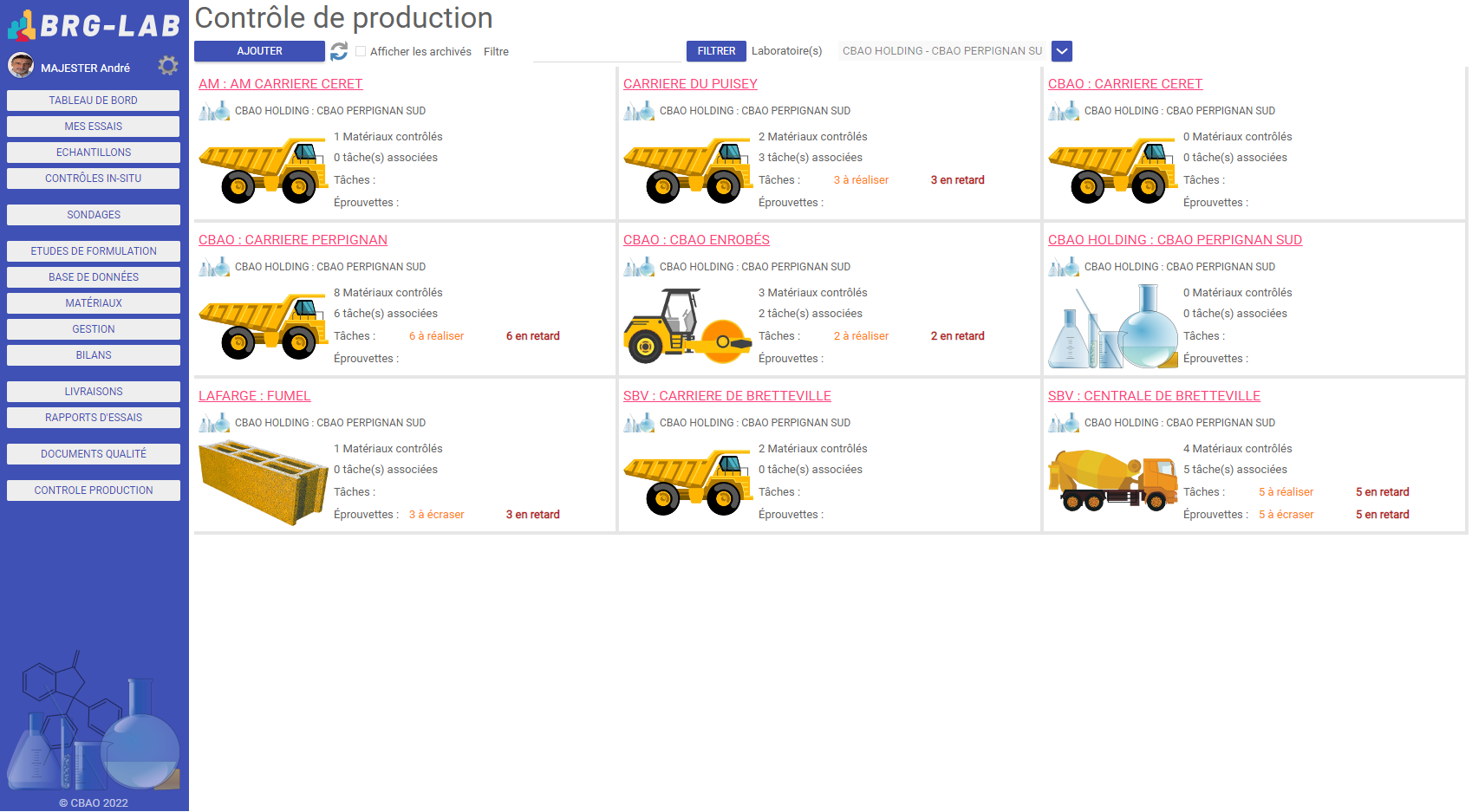Click the concrete block image of LAFARGE FUMEL
Image resolution: width=1472 pixels, height=812 pixels.
[264, 482]
